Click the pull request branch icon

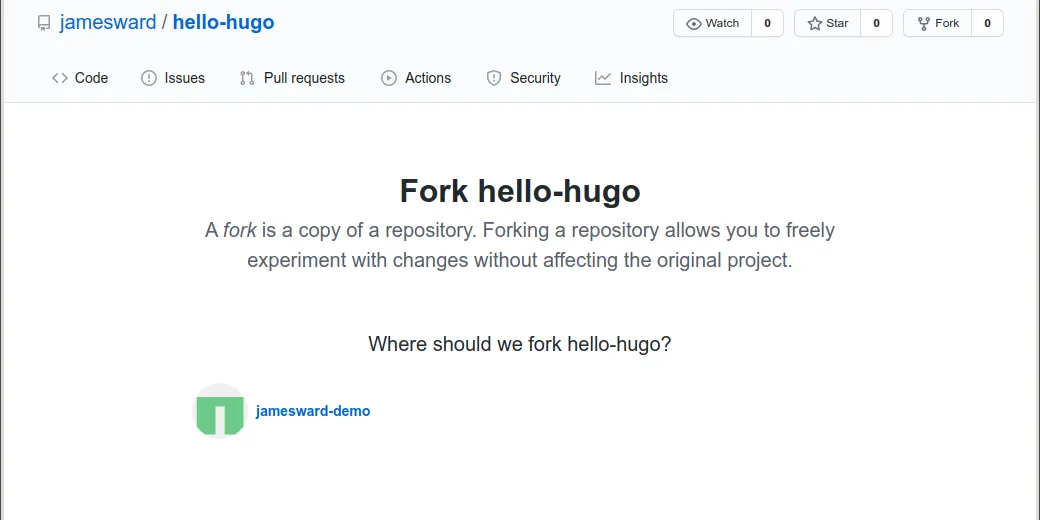click(x=247, y=78)
